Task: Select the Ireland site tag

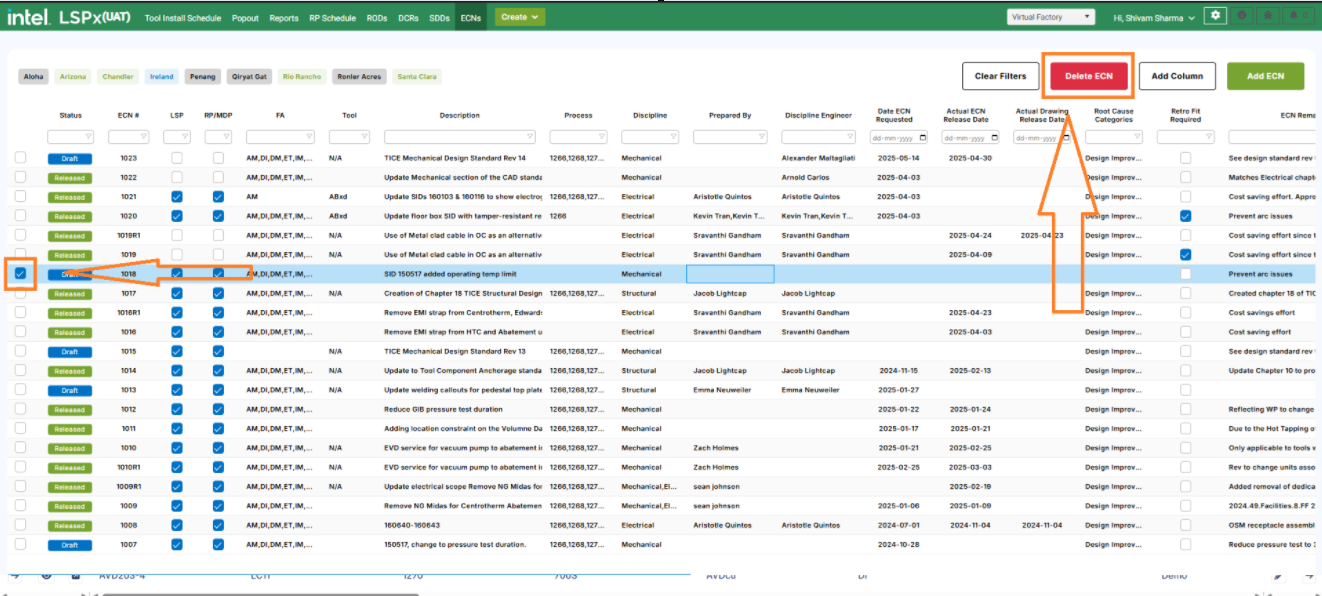Action: point(161,77)
